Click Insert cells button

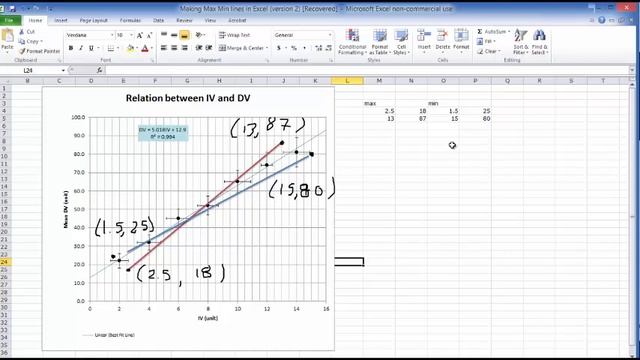(424, 42)
